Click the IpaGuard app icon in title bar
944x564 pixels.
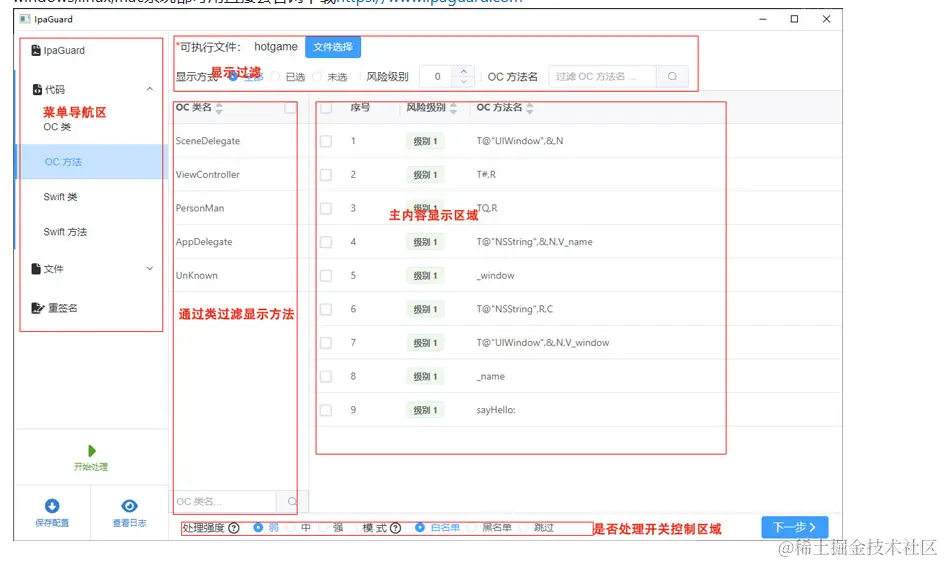click(25, 19)
